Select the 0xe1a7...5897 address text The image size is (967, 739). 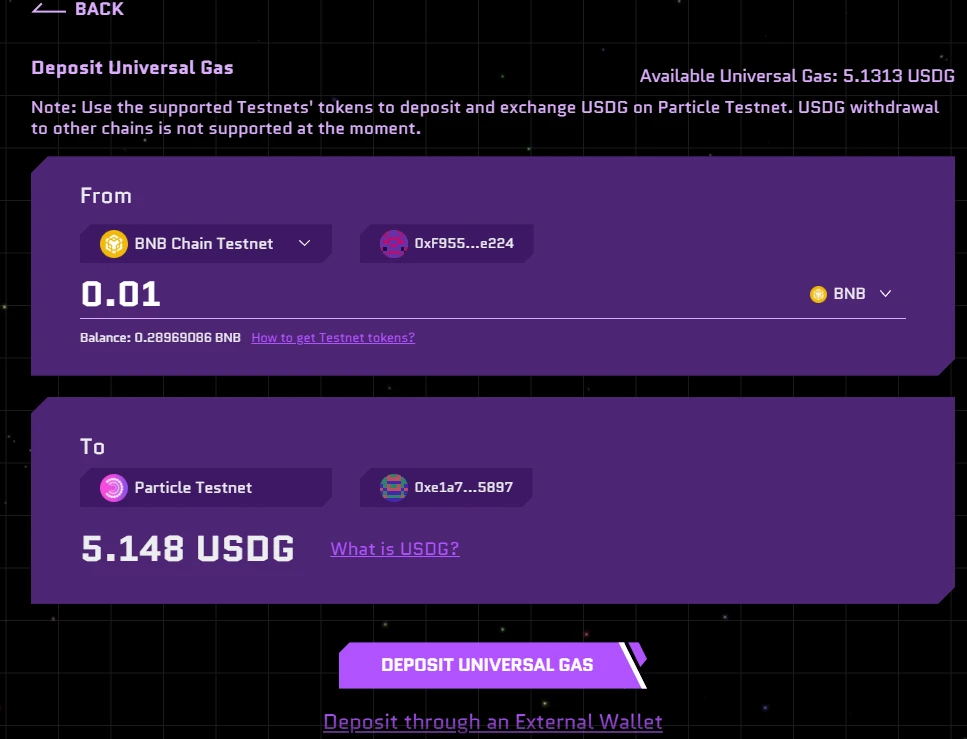[463, 488]
